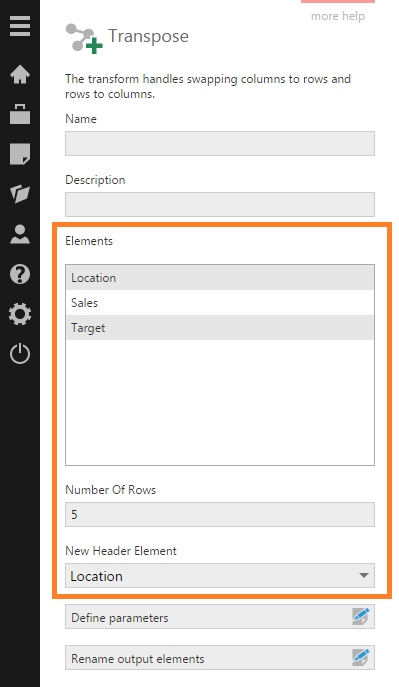Click the power log off icon
This screenshot has width=399, height=687.
(20, 354)
